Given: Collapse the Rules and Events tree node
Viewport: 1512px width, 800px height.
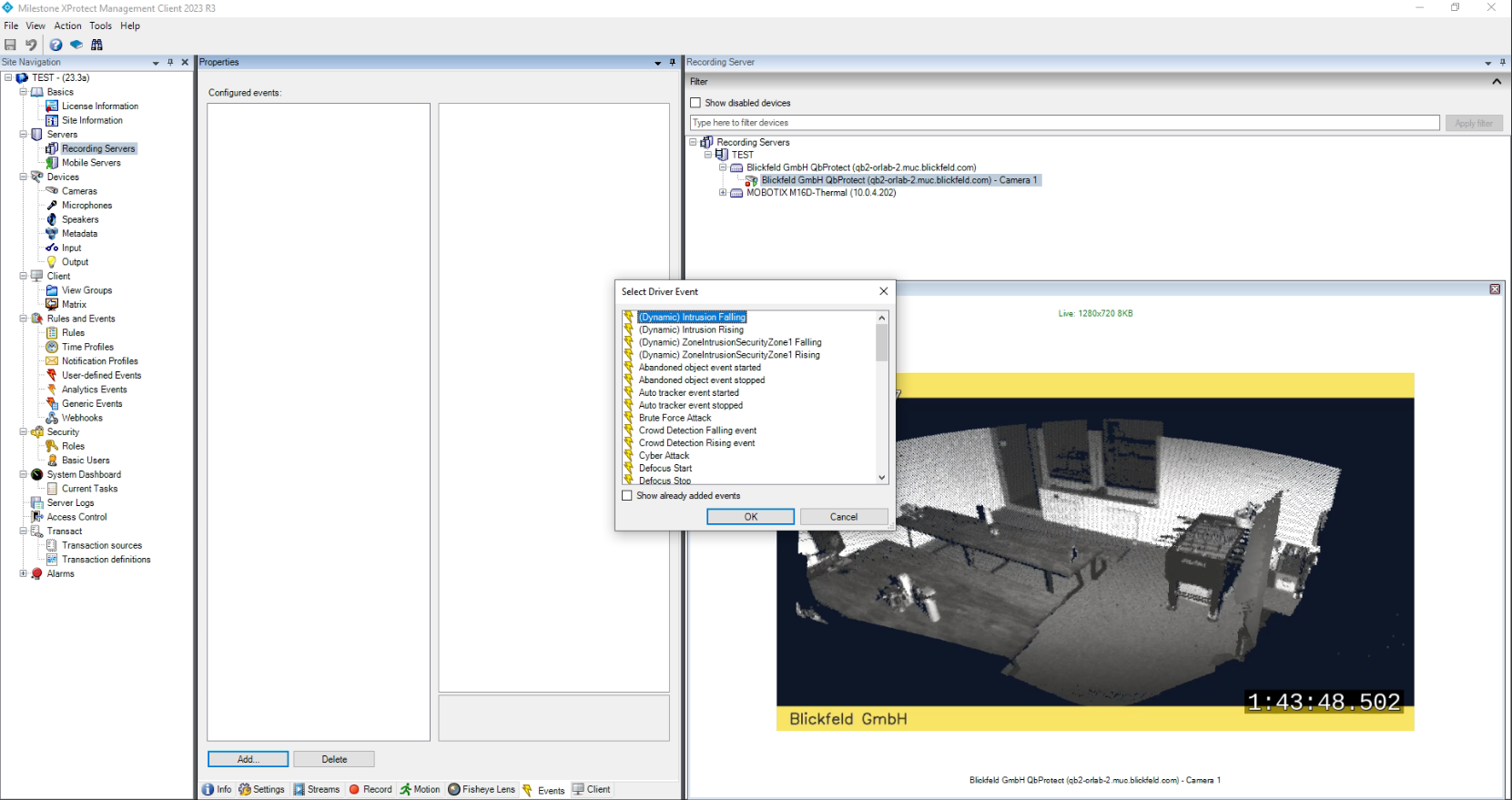Looking at the screenshot, I should pyautogui.click(x=23, y=319).
